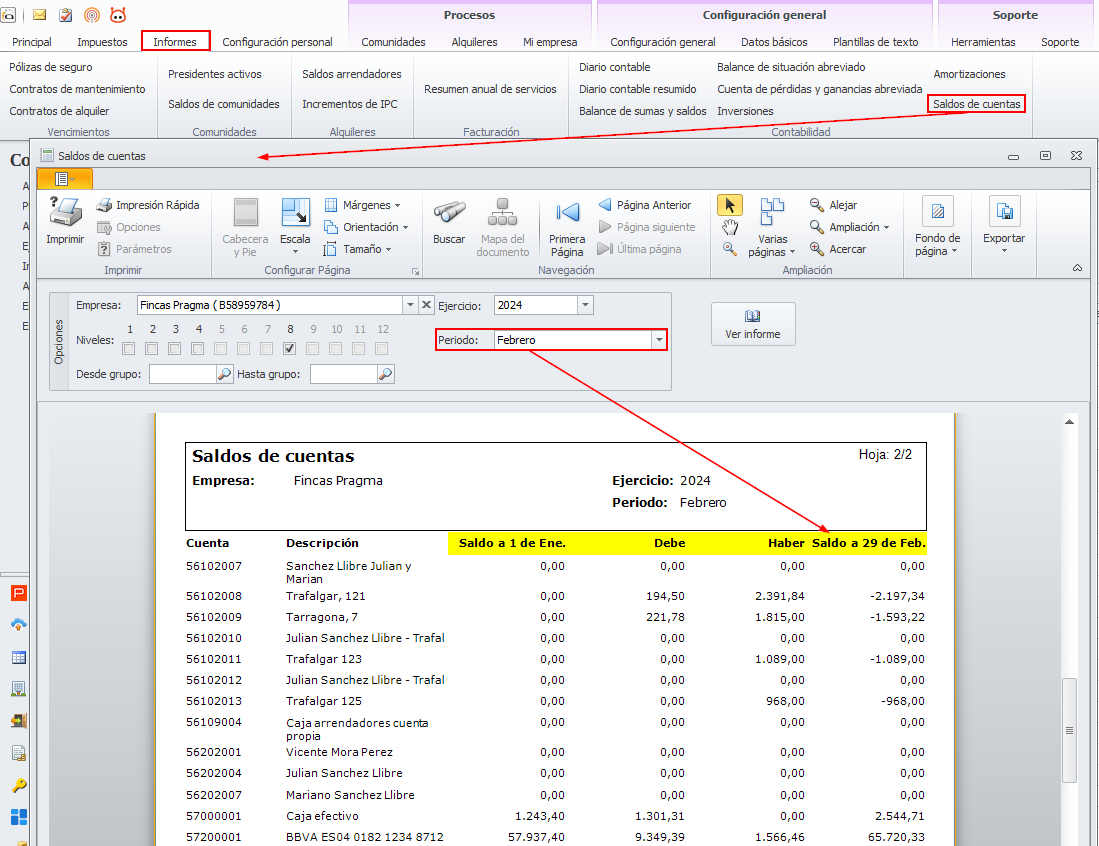
Task: Click the Ver informe button
Action: click(x=753, y=324)
